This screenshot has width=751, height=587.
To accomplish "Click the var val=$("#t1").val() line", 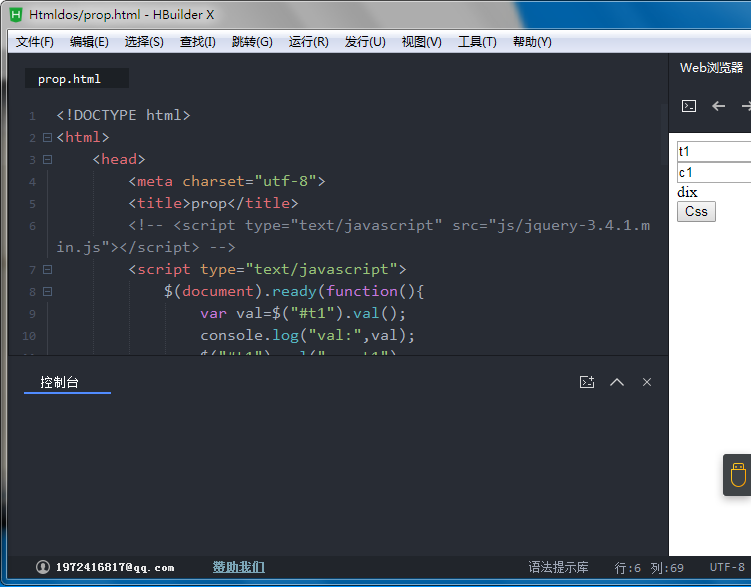I will click(303, 314).
